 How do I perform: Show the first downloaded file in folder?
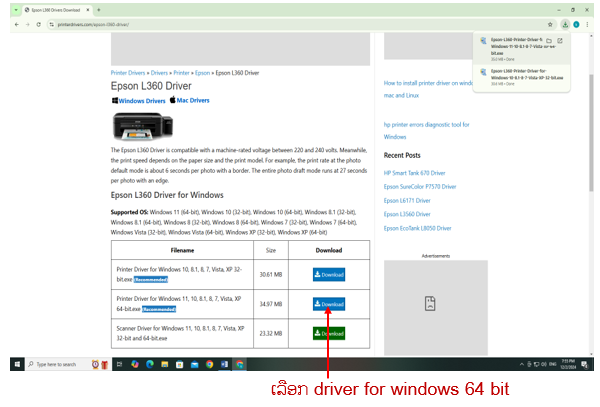[549, 41]
